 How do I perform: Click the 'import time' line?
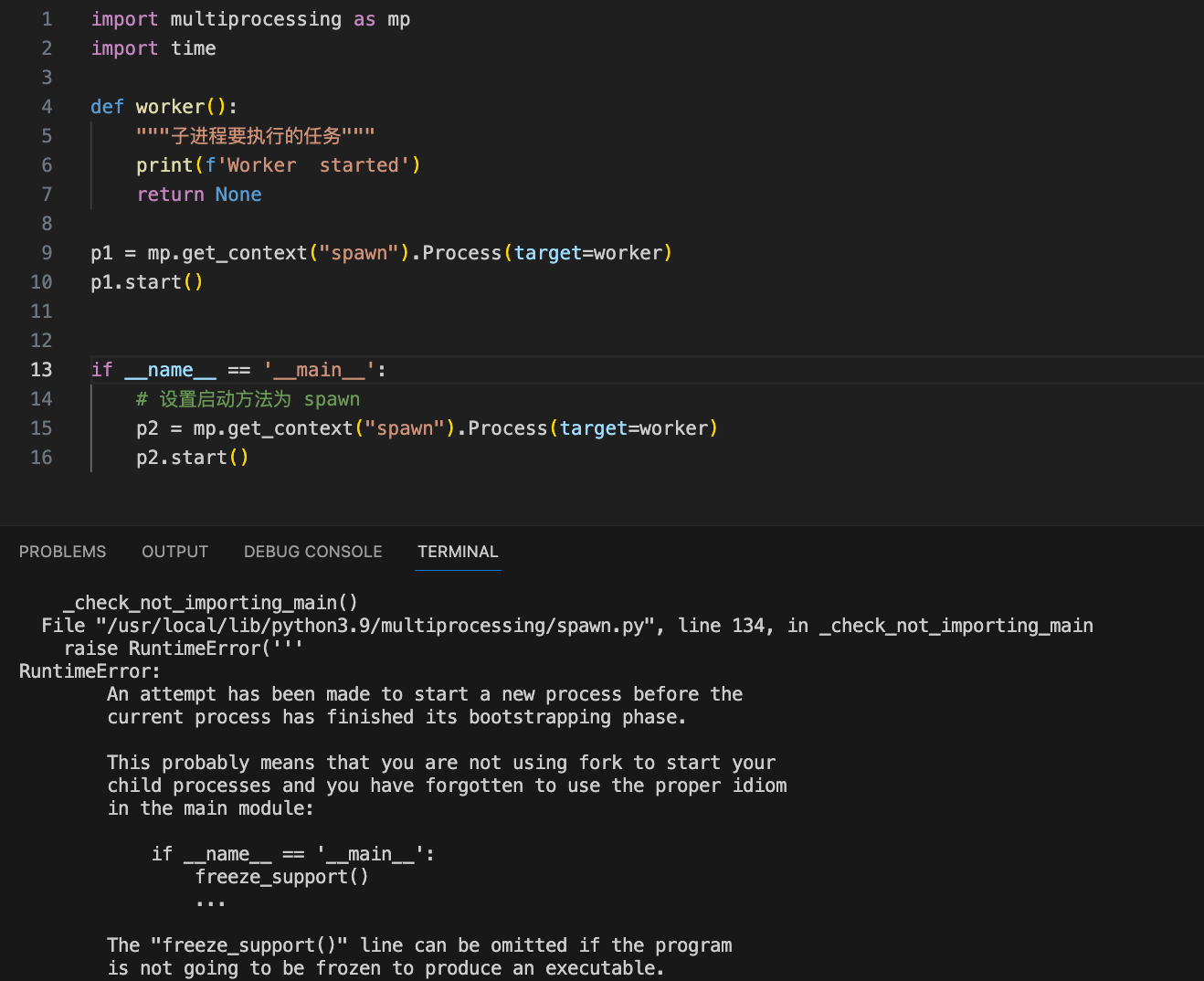(x=153, y=48)
